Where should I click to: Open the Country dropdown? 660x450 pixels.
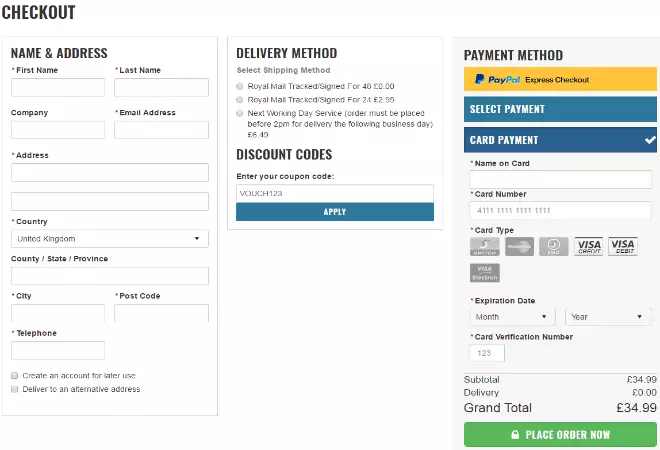[x=110, y=239]
